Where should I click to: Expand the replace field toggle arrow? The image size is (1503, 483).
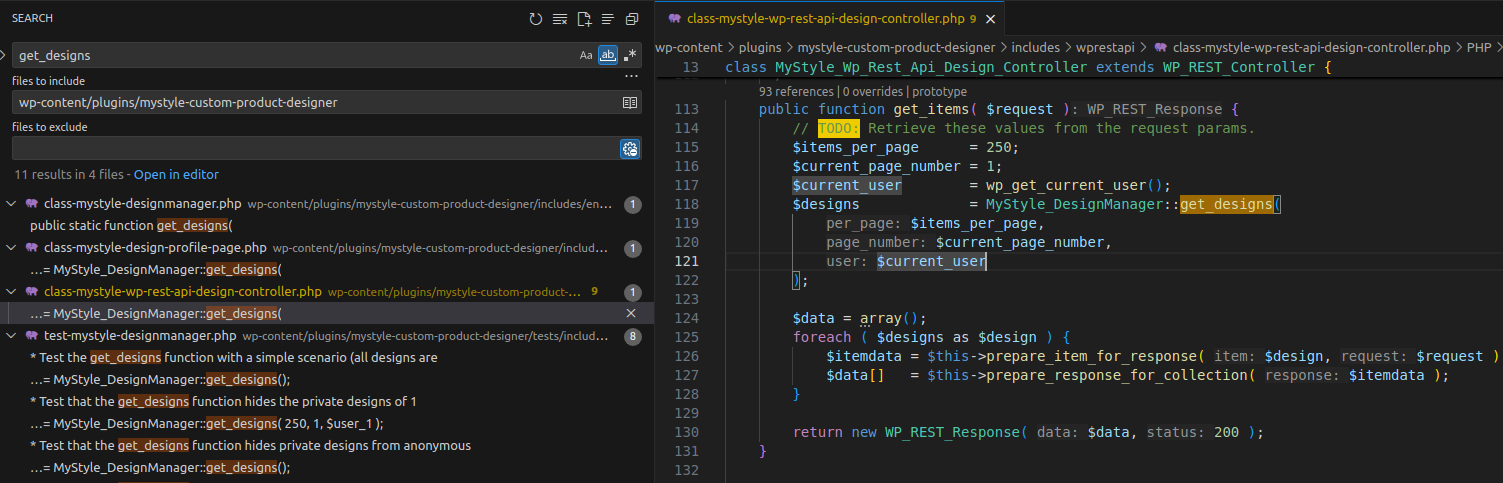5,56
